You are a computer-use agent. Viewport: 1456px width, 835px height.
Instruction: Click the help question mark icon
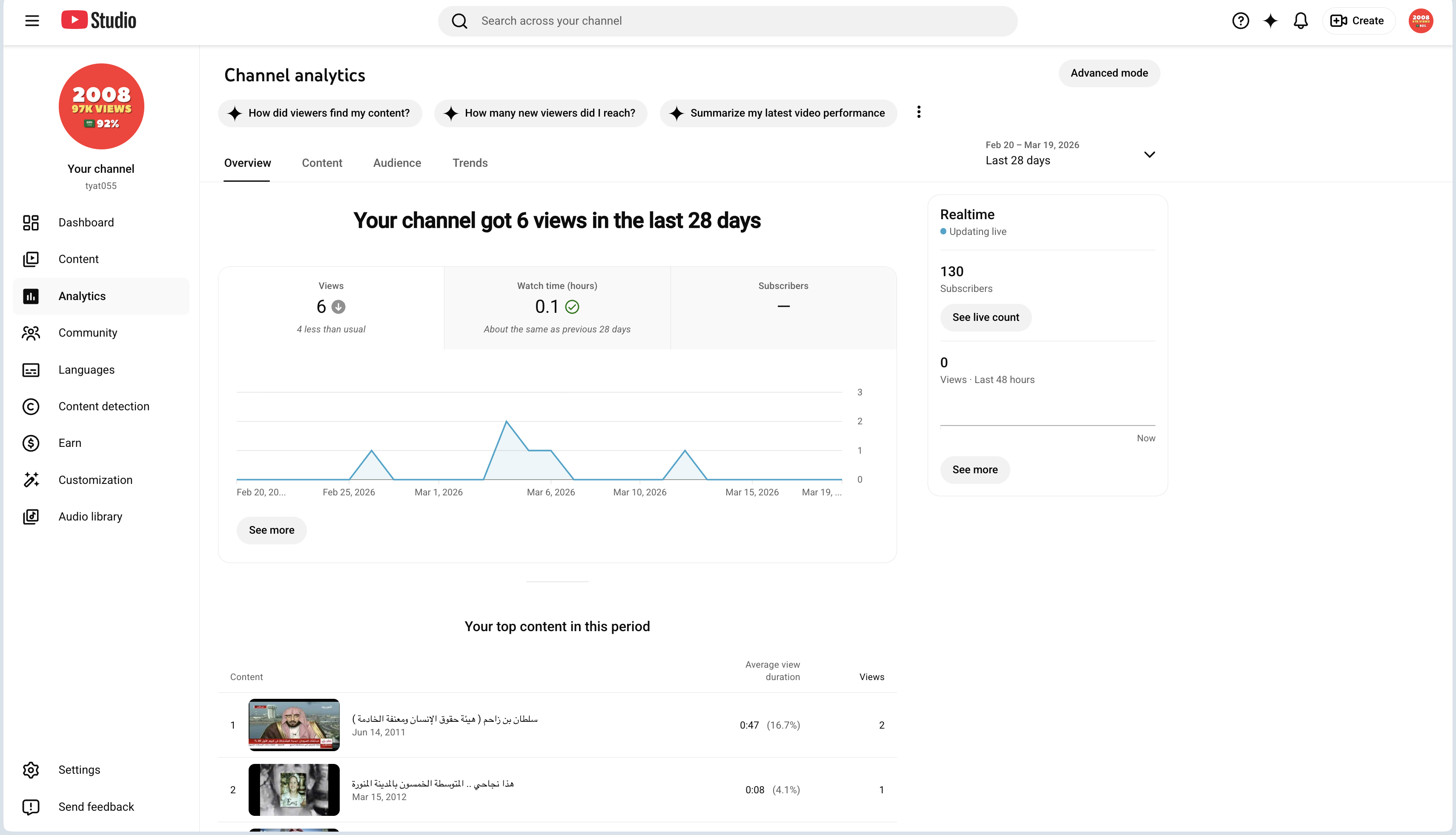click(1240, 21)
